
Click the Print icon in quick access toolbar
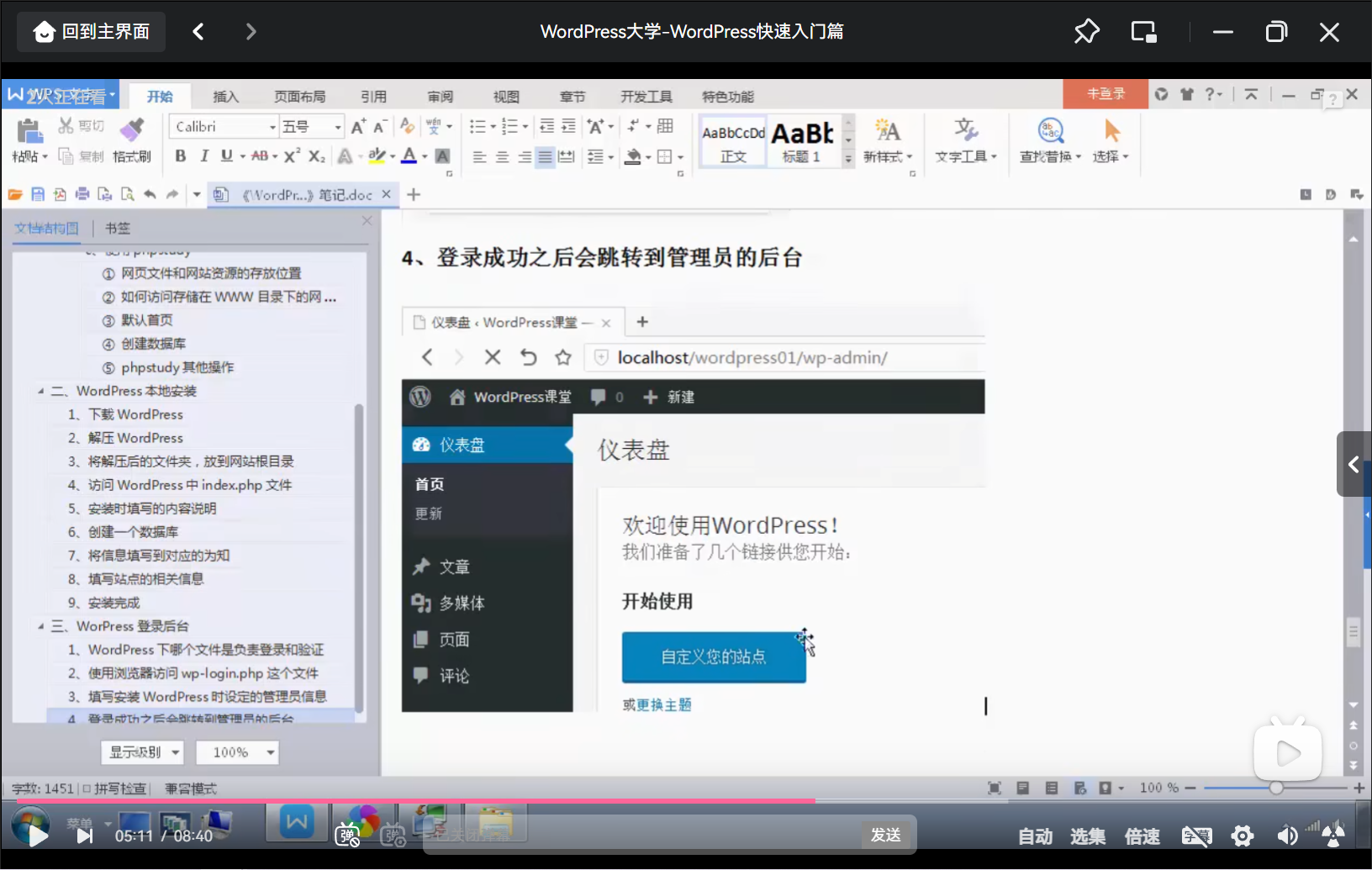click(x=82, y=194)
